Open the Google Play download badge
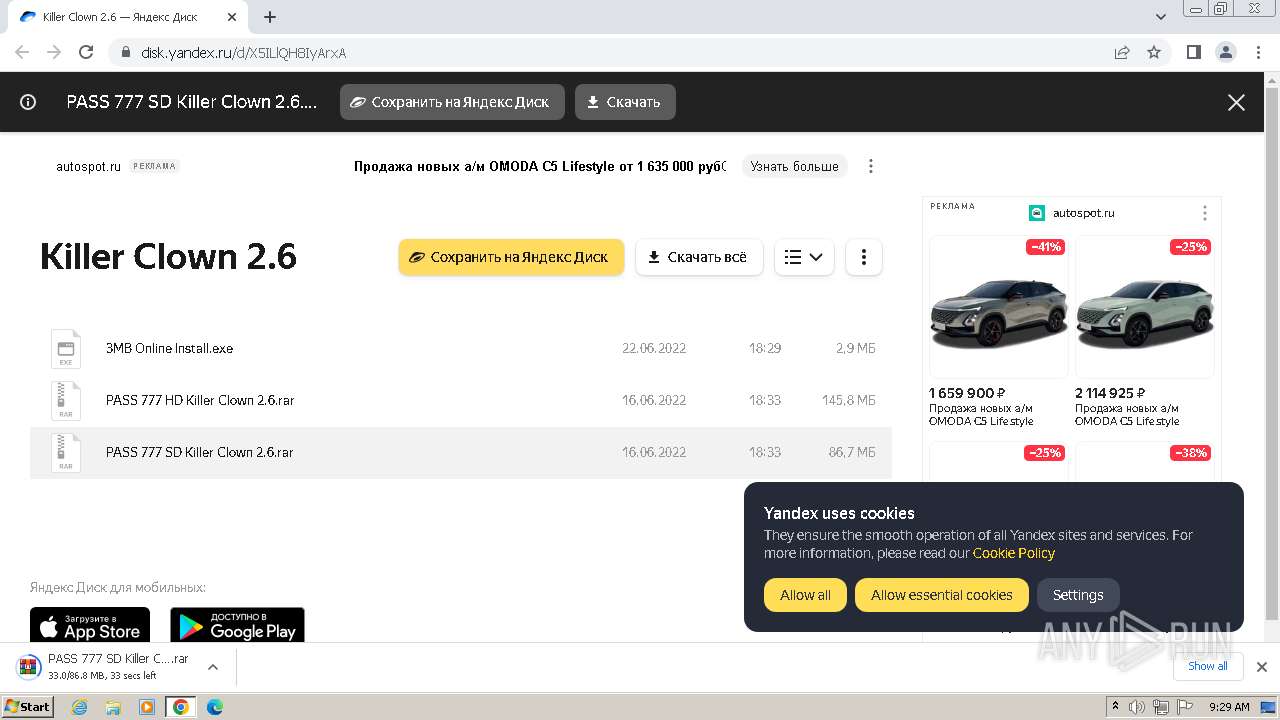This screenshot has height=720, width=1280. (x=237, y=625)
